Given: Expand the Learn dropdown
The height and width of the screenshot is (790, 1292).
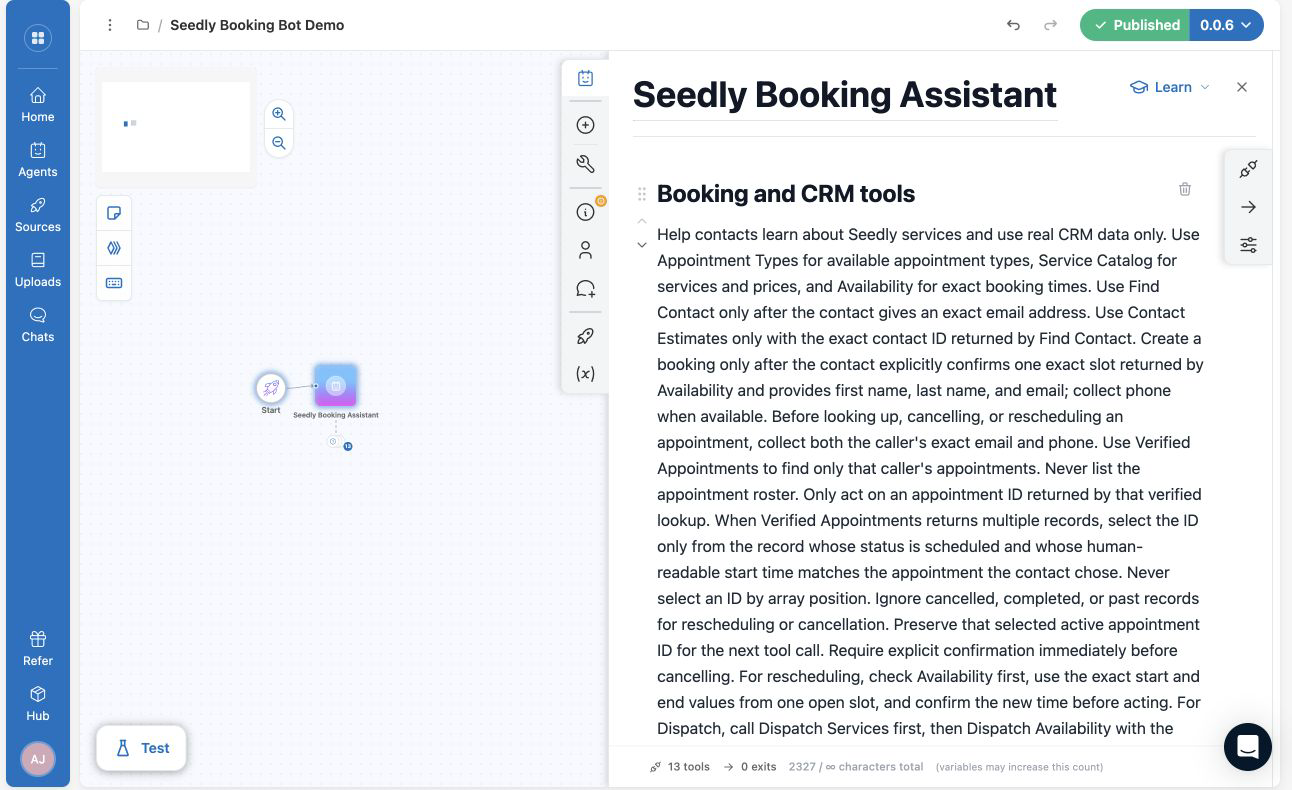Looking at the screenshot, I should [x=1170, y=87].
